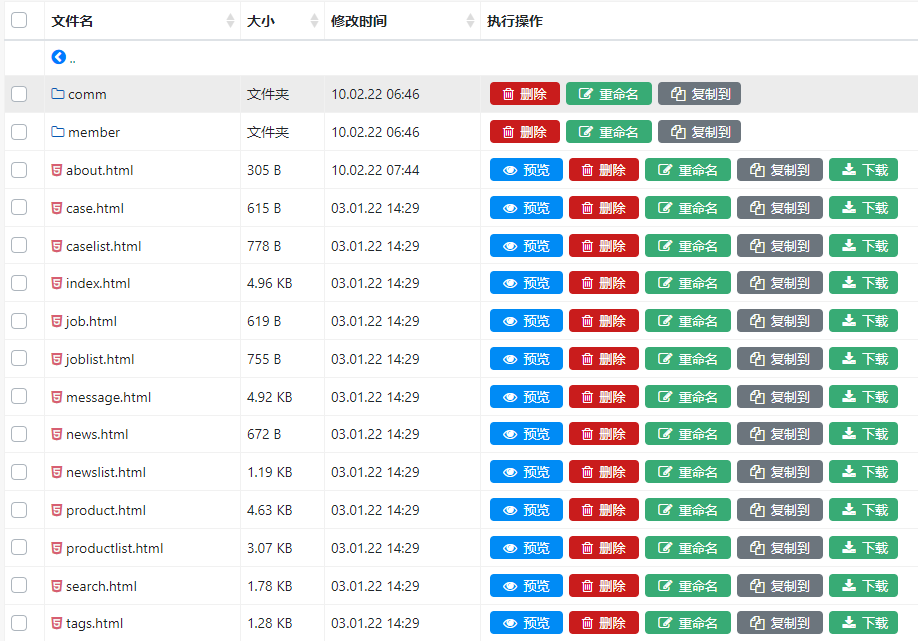Sort by 文件名 column sort arrows
The image size is (918, 641).
(x=231, y=21)
